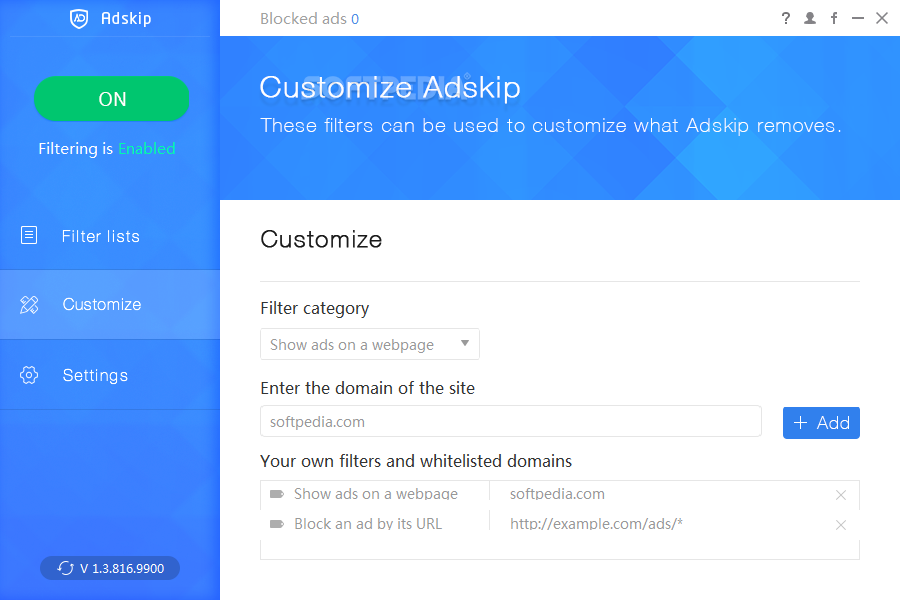
Task: Click the Filter category dropdown arrow
Action: (x=465, y=343)
